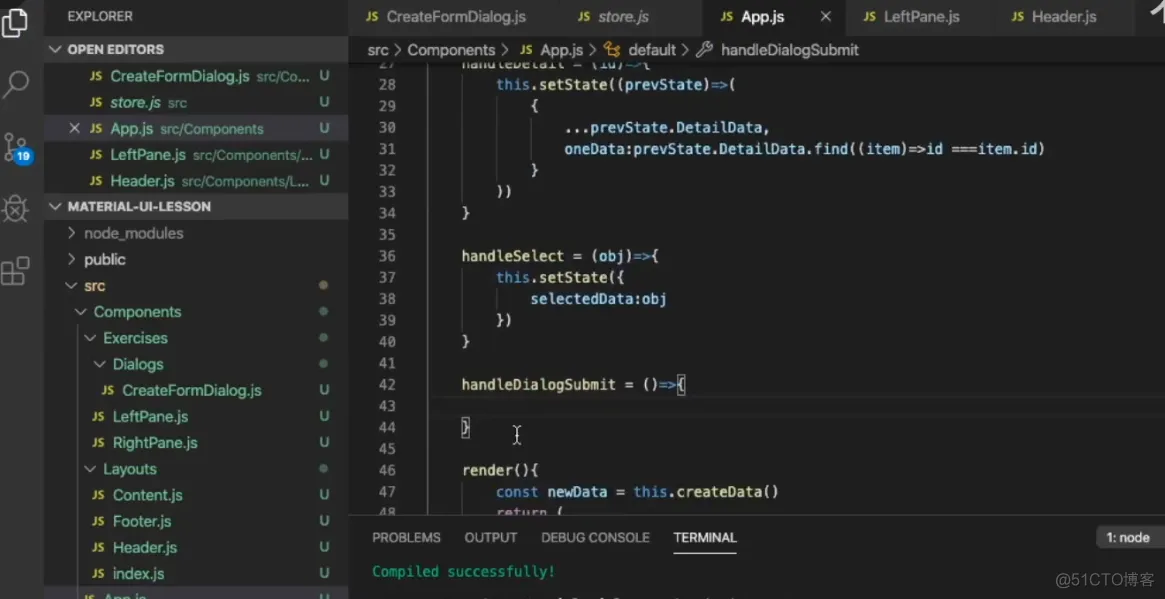
Task: Close the App.js editor tab
Action: pos(826,16)
